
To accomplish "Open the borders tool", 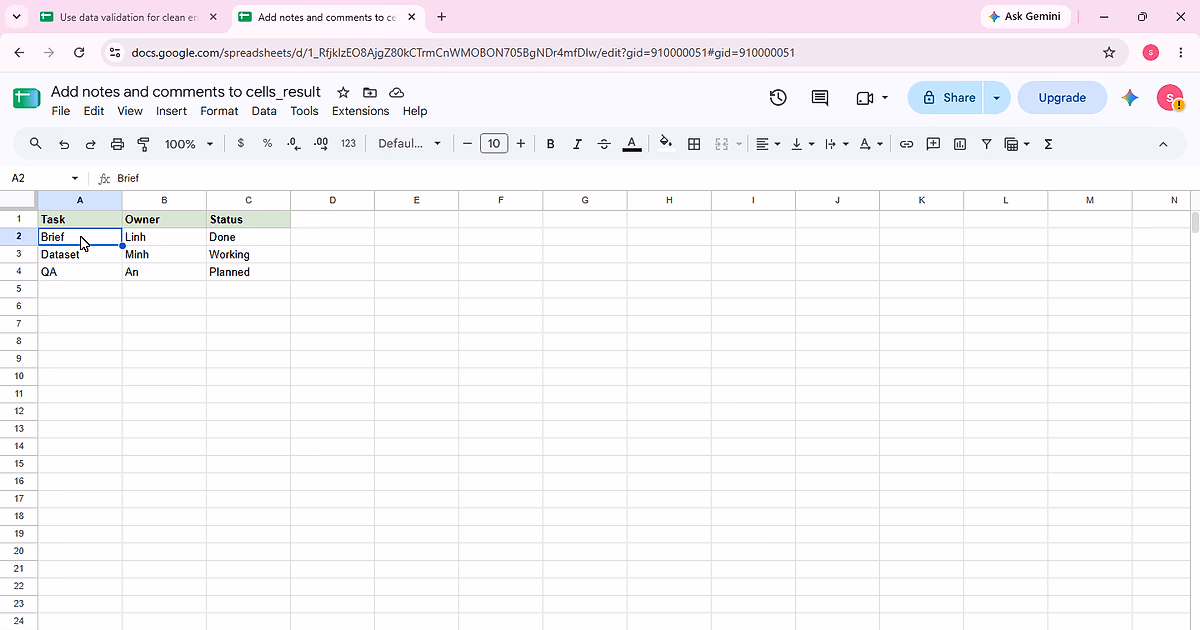I will click(x=694, y=144).
